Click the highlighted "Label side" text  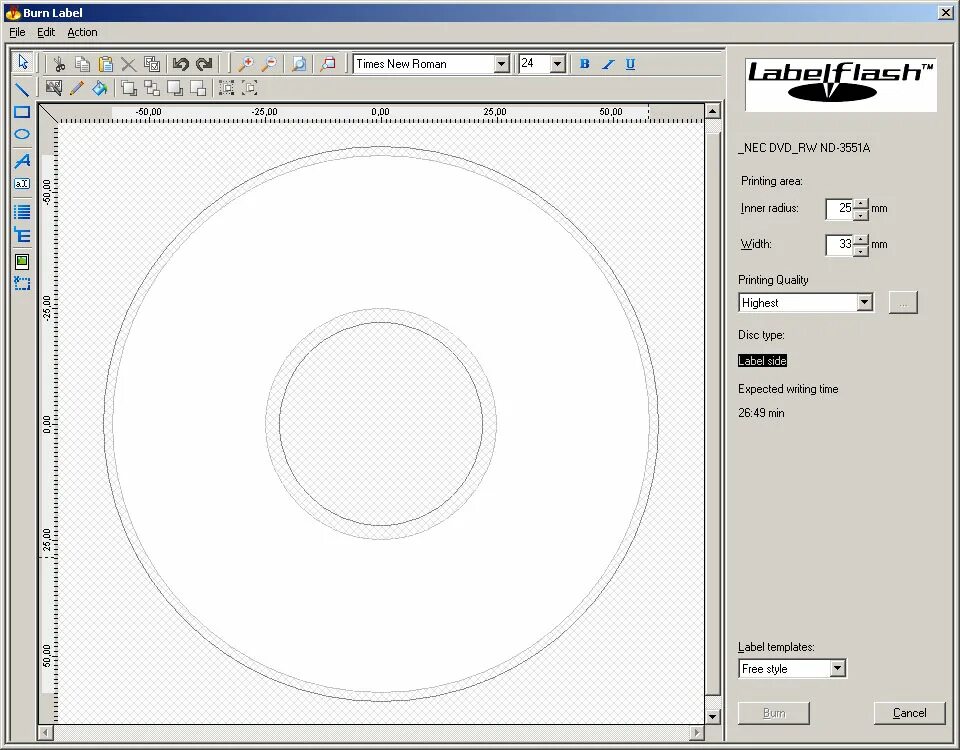762,361
